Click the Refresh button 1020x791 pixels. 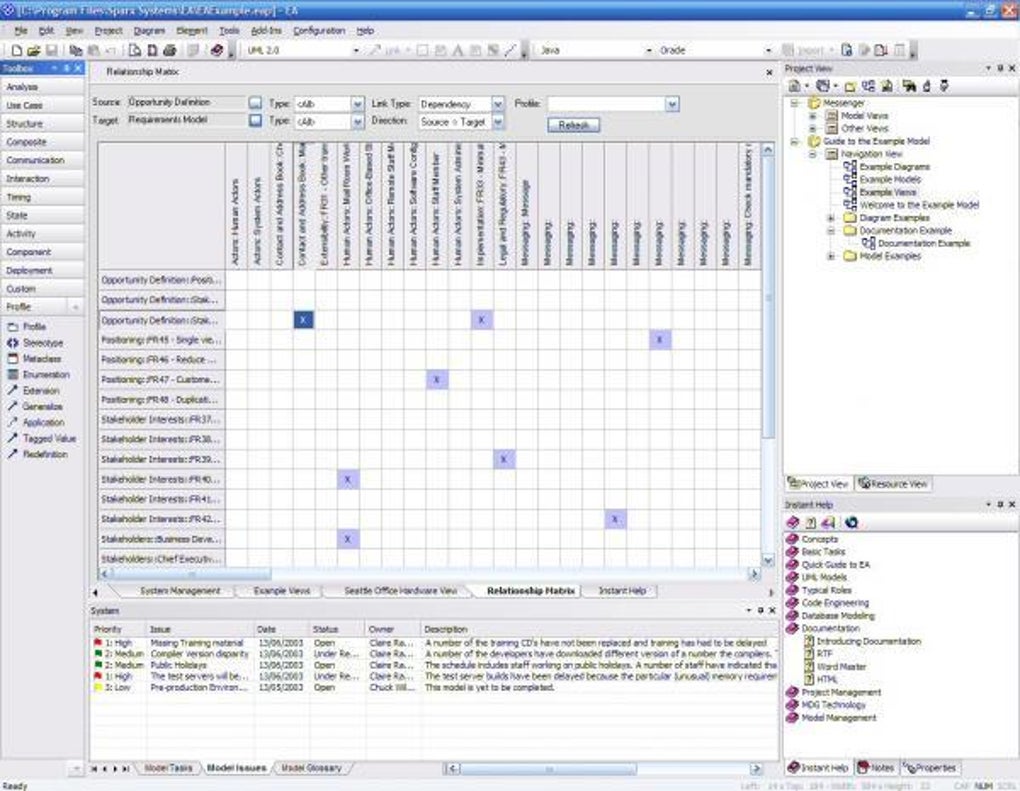[x=574, y=125]
